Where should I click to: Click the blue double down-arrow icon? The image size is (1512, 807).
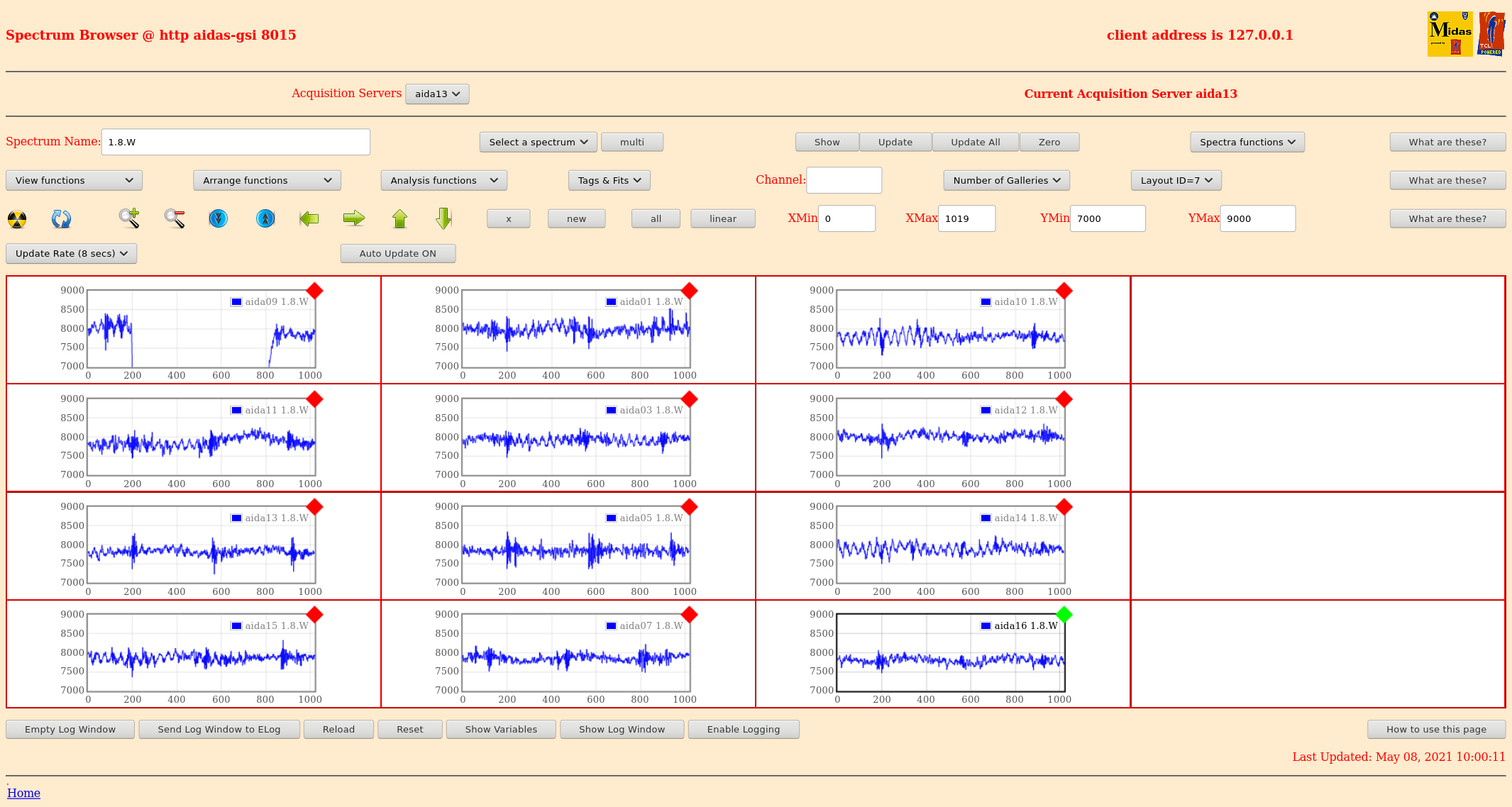coord(219,218)
